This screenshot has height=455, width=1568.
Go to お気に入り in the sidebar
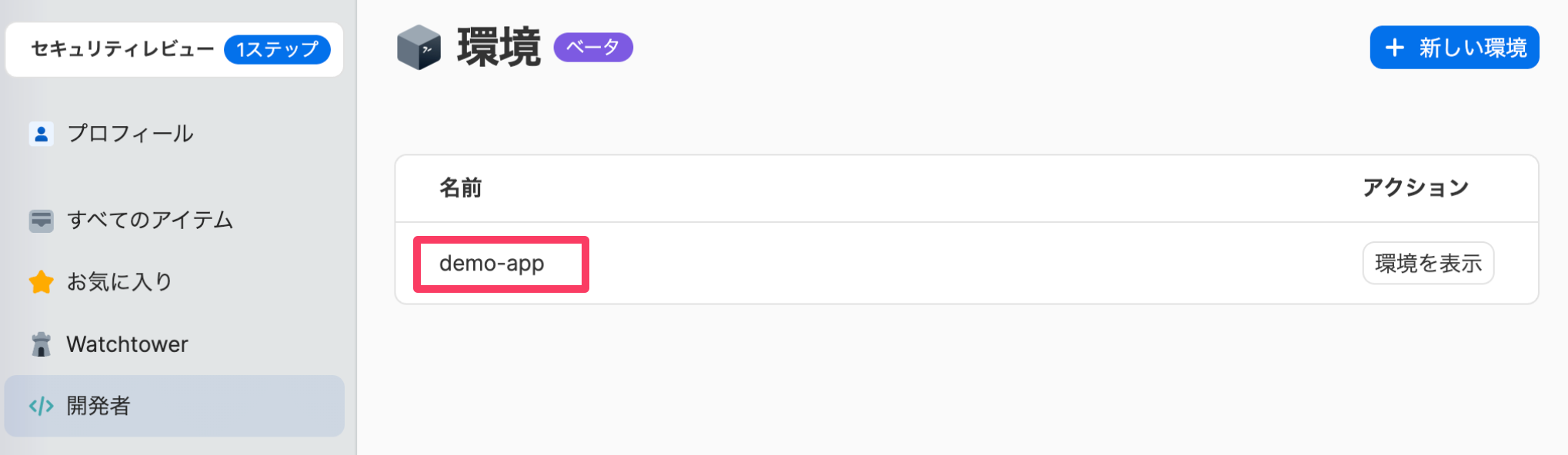click(119, 282)
